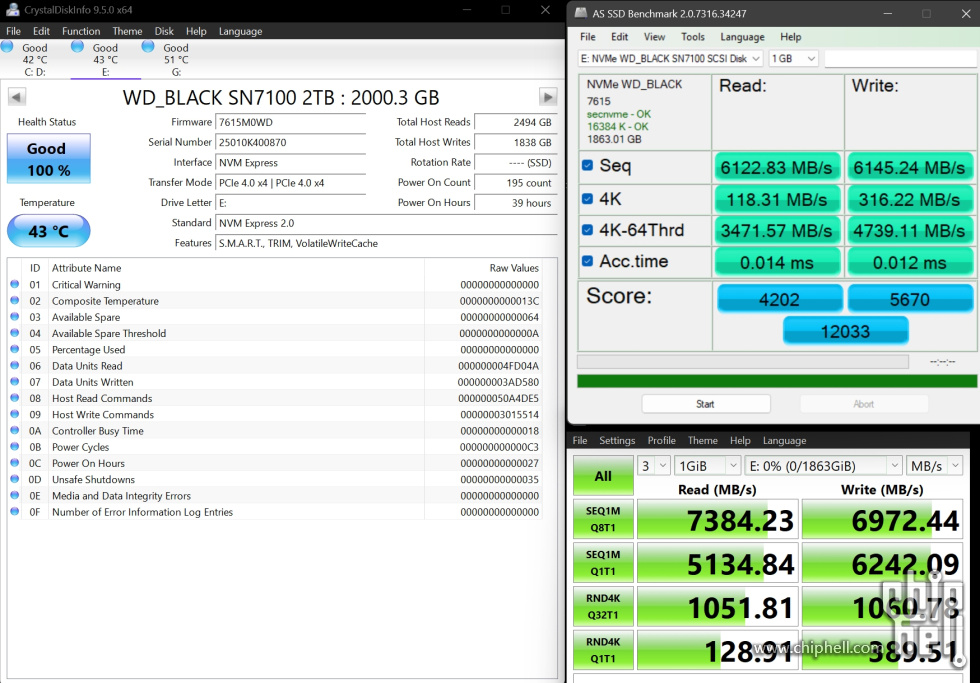Click the Start button in AS SSD Benchmark
The image size is (980, 683).
(706, 404)
